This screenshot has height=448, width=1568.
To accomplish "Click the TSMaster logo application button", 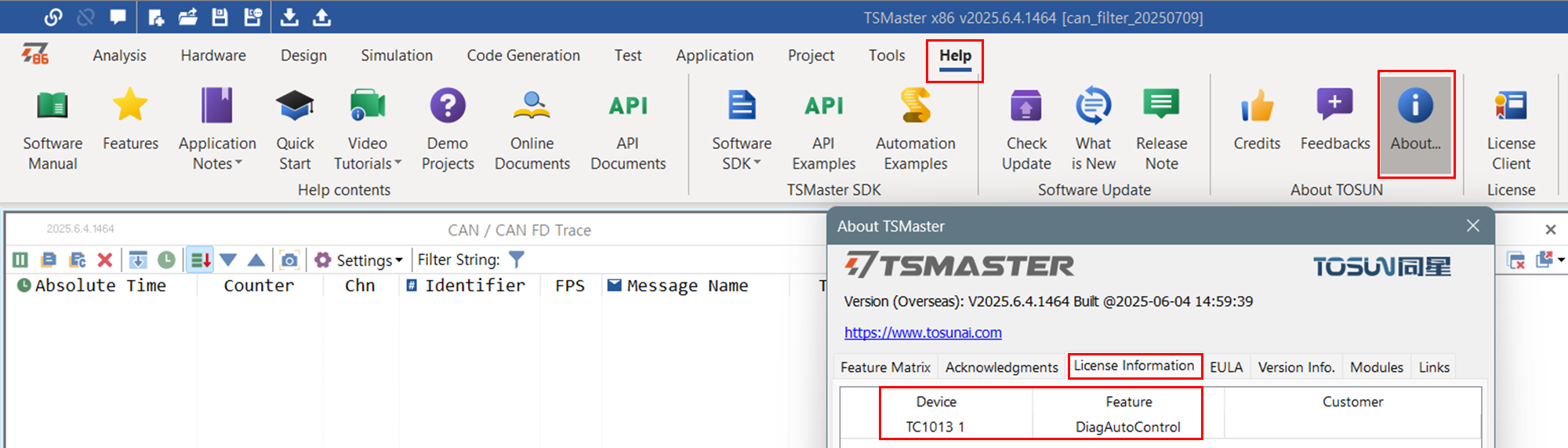I will [35, 54].
